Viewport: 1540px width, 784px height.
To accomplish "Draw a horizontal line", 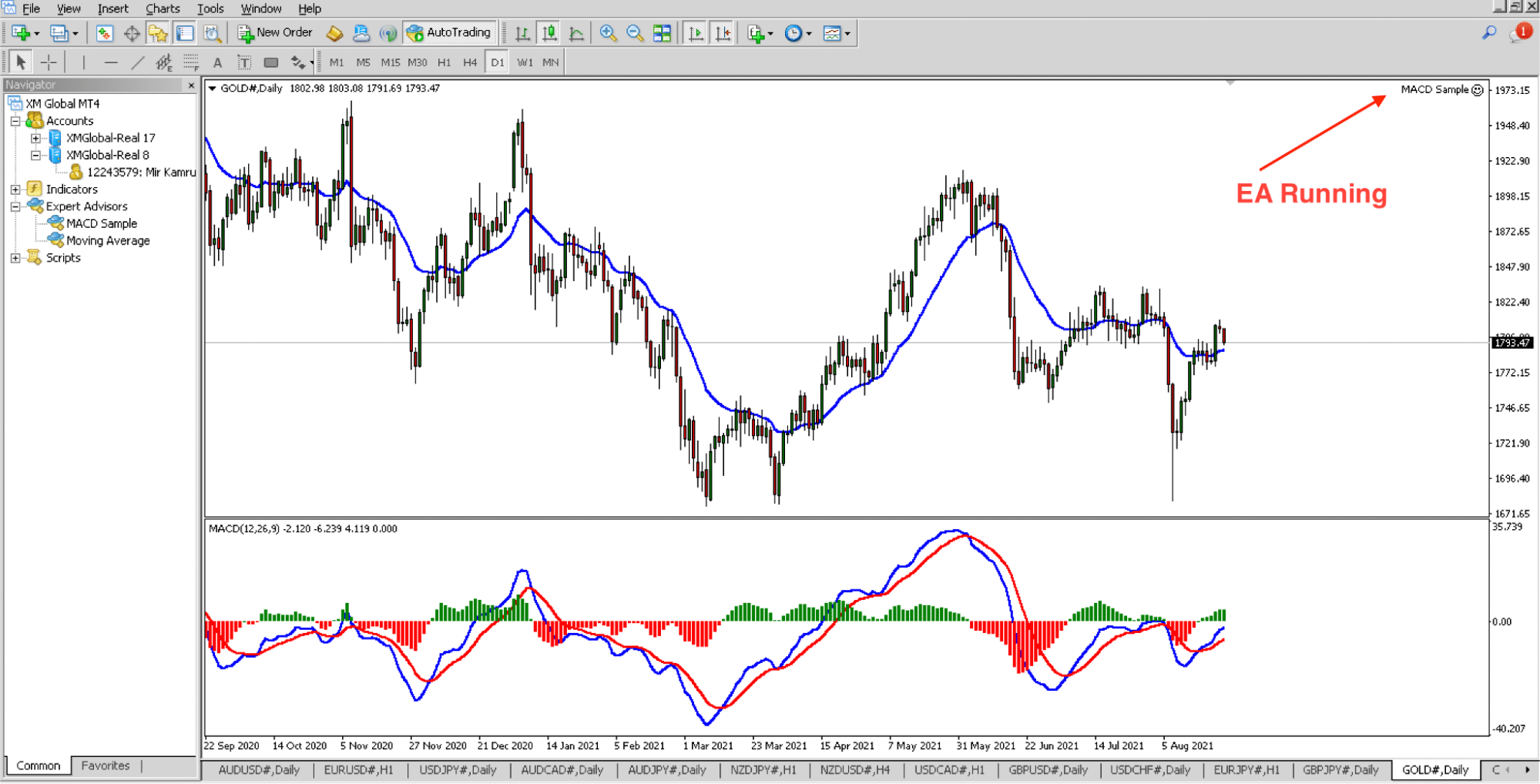I will 111,62.
